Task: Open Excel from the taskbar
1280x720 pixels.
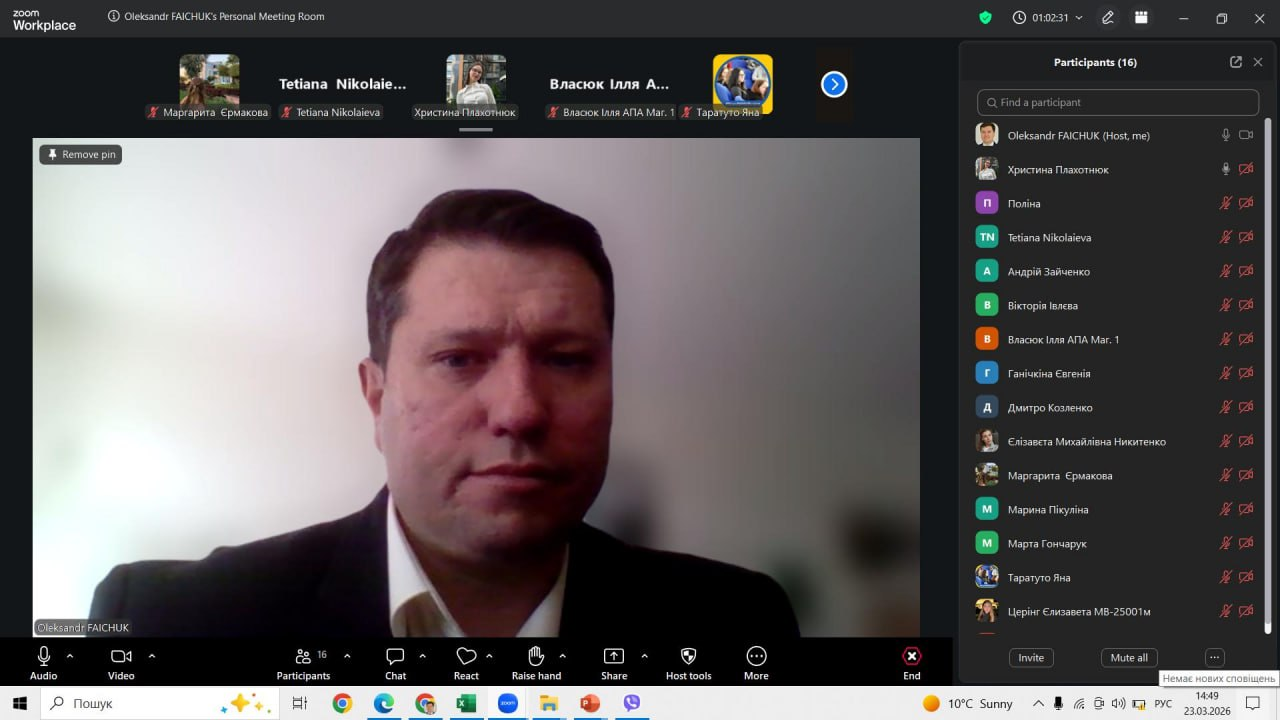Action: [x=466, y=703]
